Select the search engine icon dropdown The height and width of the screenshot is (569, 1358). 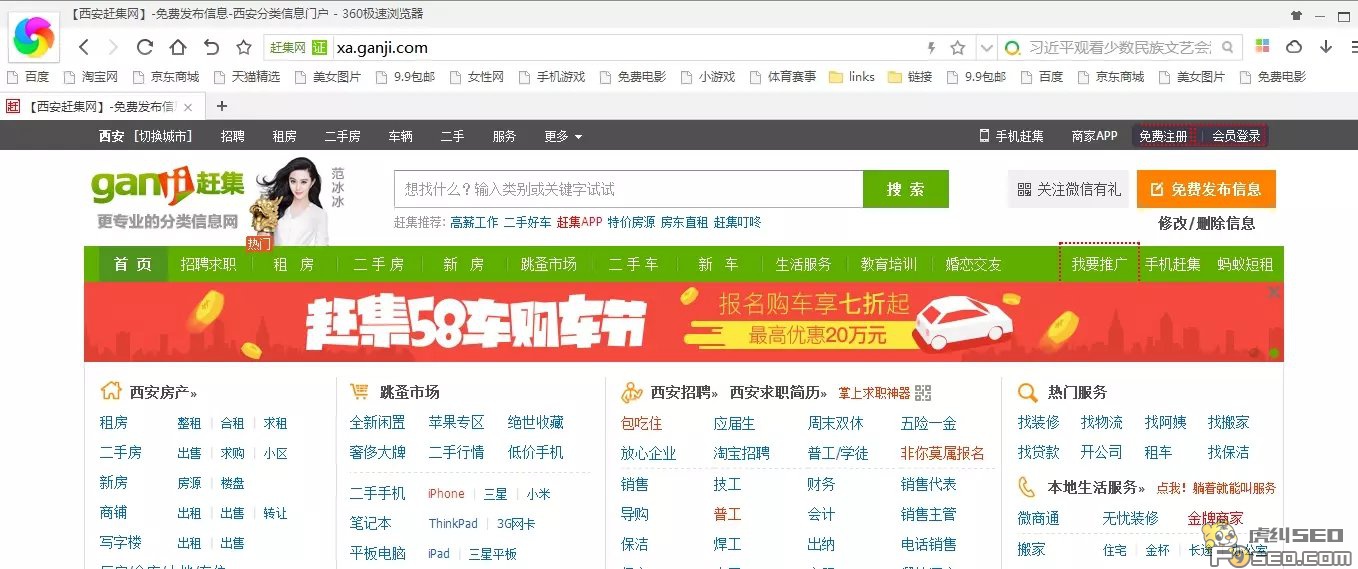(x=1013, y=47)
